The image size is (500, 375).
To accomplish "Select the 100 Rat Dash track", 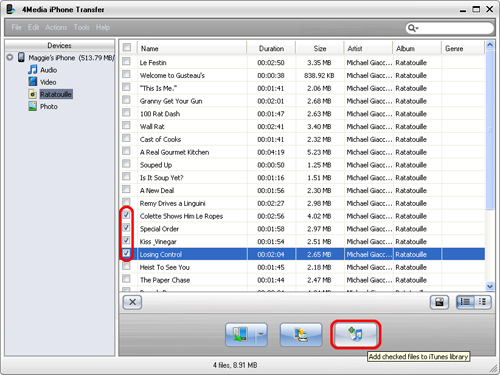I will coord(302,114).
